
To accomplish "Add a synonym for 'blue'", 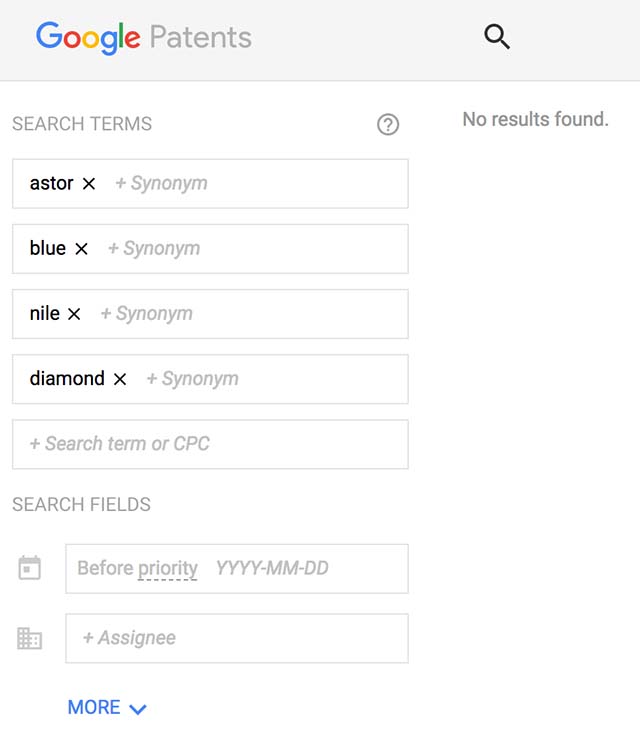I will (154, 248).
